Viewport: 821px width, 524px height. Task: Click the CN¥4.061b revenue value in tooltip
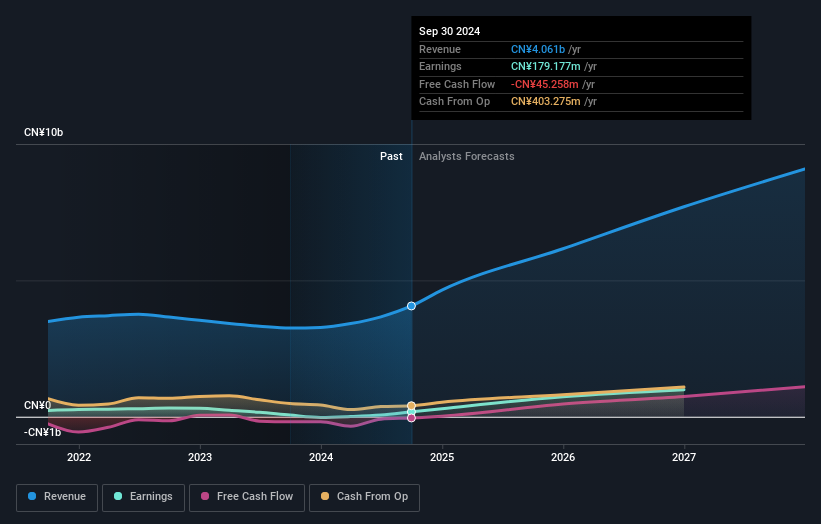[x=539, y=48]
